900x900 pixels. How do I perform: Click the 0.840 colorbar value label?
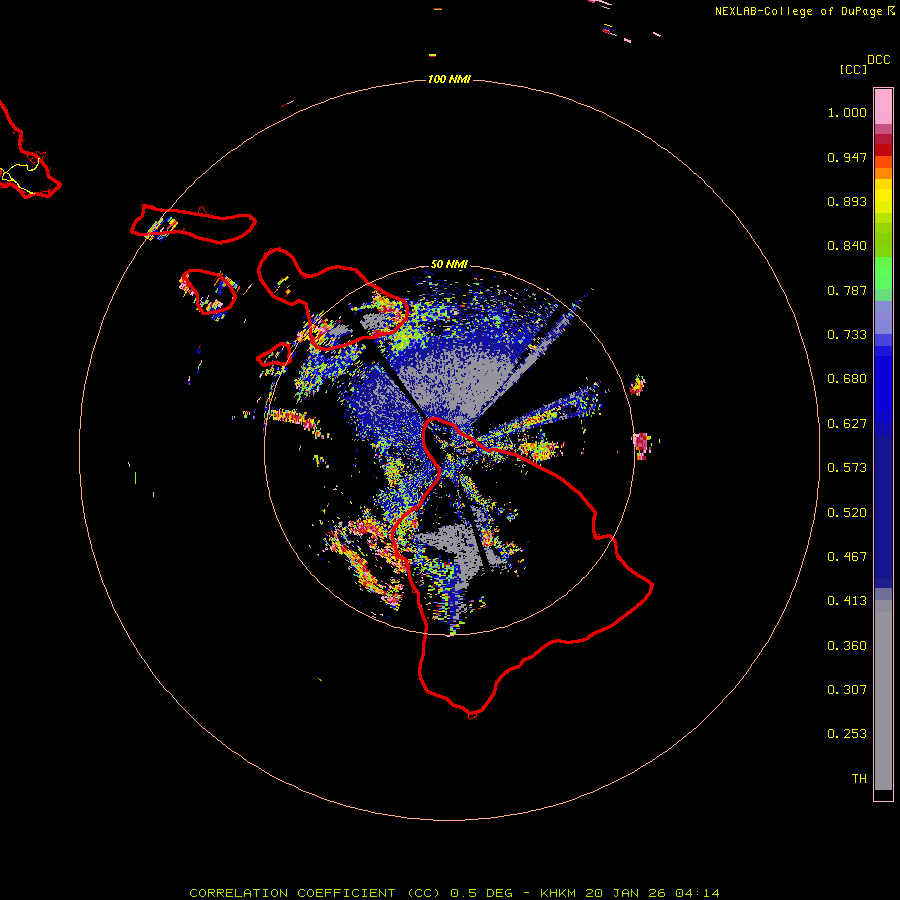point(847,246)
